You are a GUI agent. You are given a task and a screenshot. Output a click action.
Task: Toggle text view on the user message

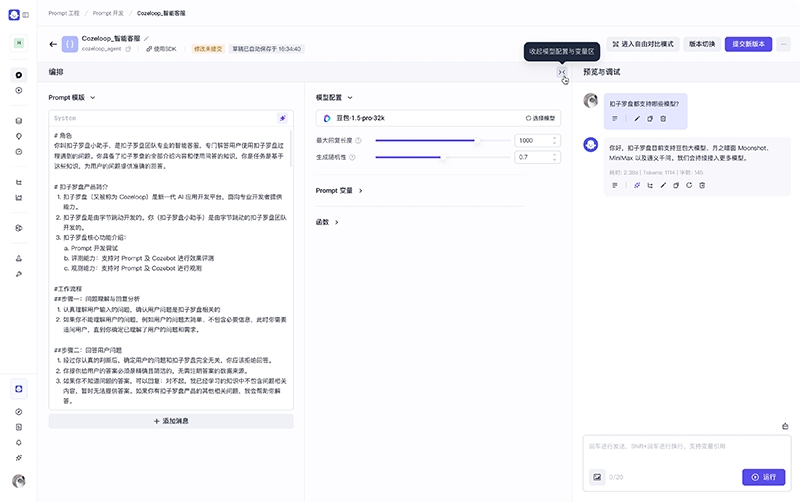pyautogui.click(x=615, y=119)
